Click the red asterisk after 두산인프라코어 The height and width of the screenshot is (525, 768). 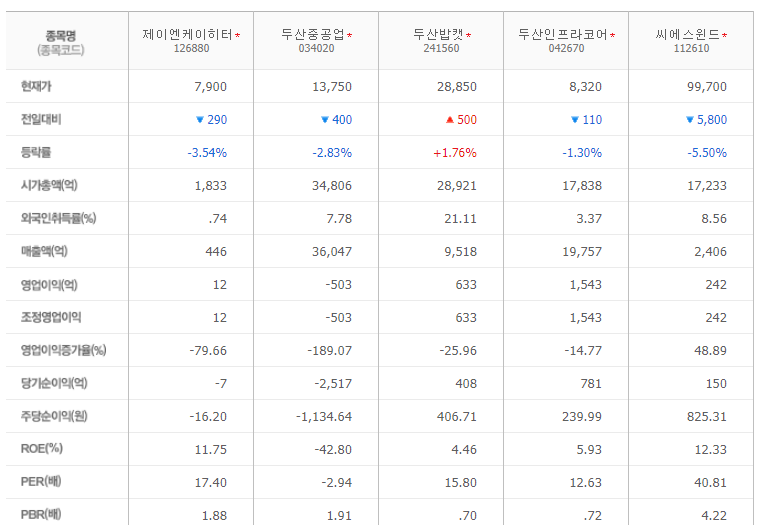[x=613, y=35]
